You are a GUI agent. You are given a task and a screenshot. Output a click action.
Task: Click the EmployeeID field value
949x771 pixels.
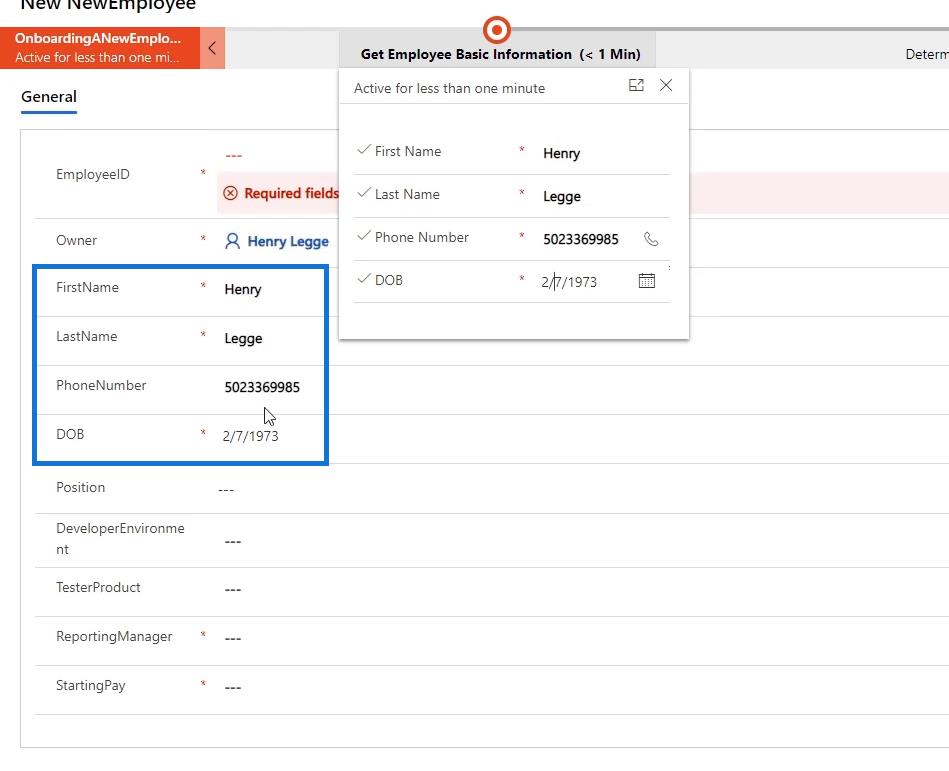point(234,156)
